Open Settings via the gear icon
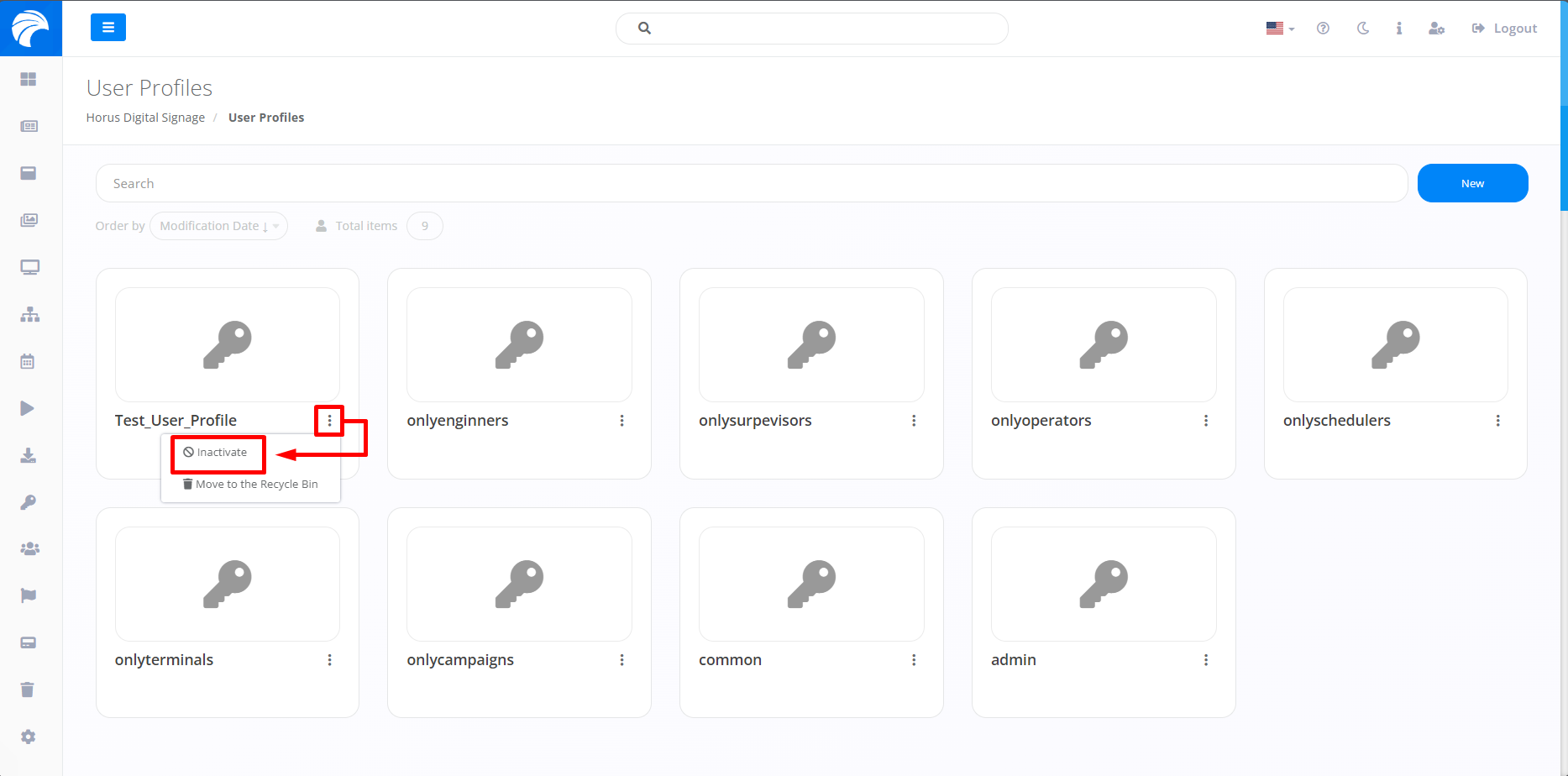This screenshot has width=1568, height=776. [29, 737]
